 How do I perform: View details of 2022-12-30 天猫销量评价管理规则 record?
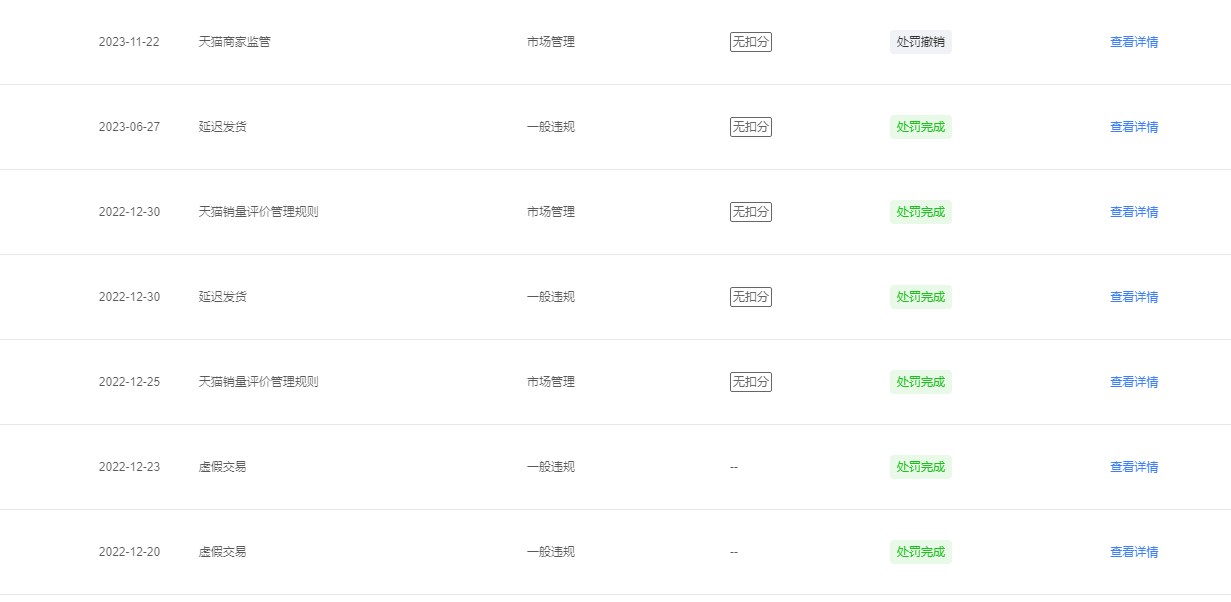point(1134,212)
